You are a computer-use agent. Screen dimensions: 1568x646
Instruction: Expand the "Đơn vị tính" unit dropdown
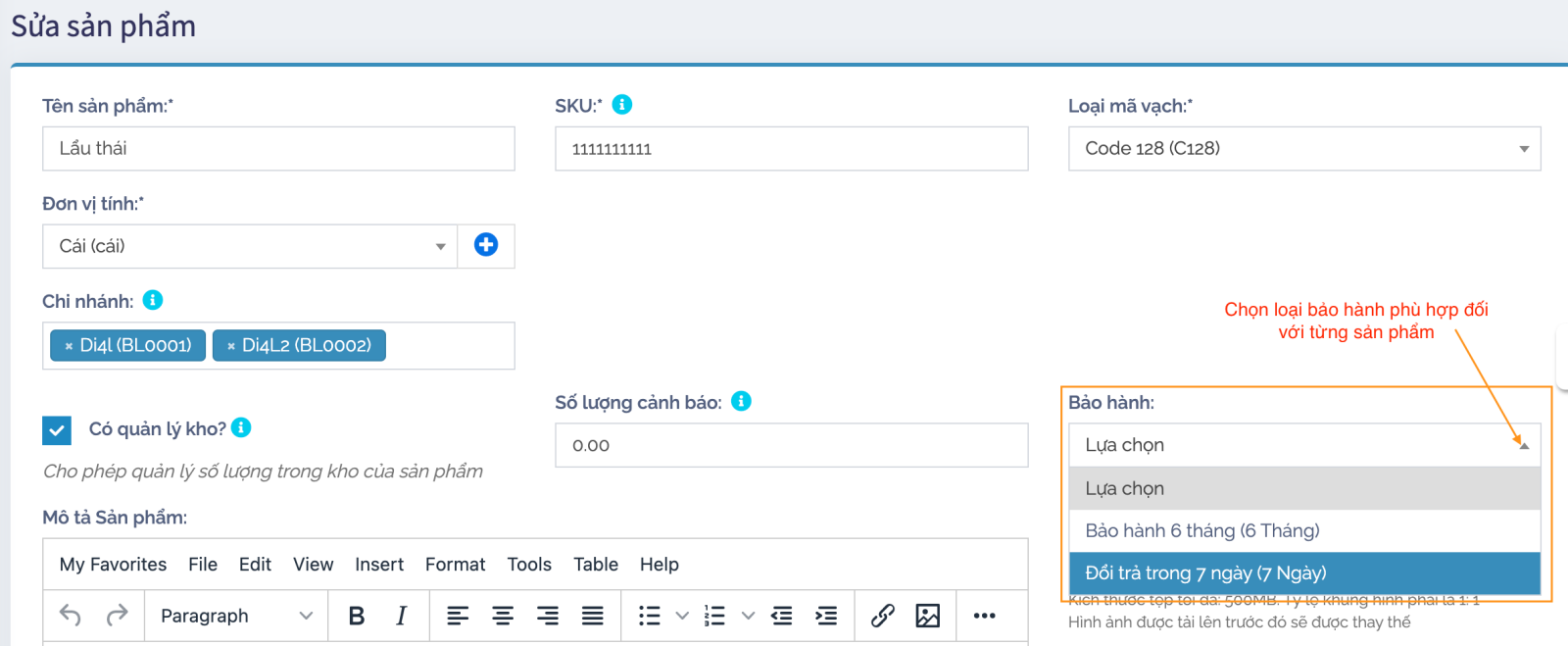coord(249,246)
